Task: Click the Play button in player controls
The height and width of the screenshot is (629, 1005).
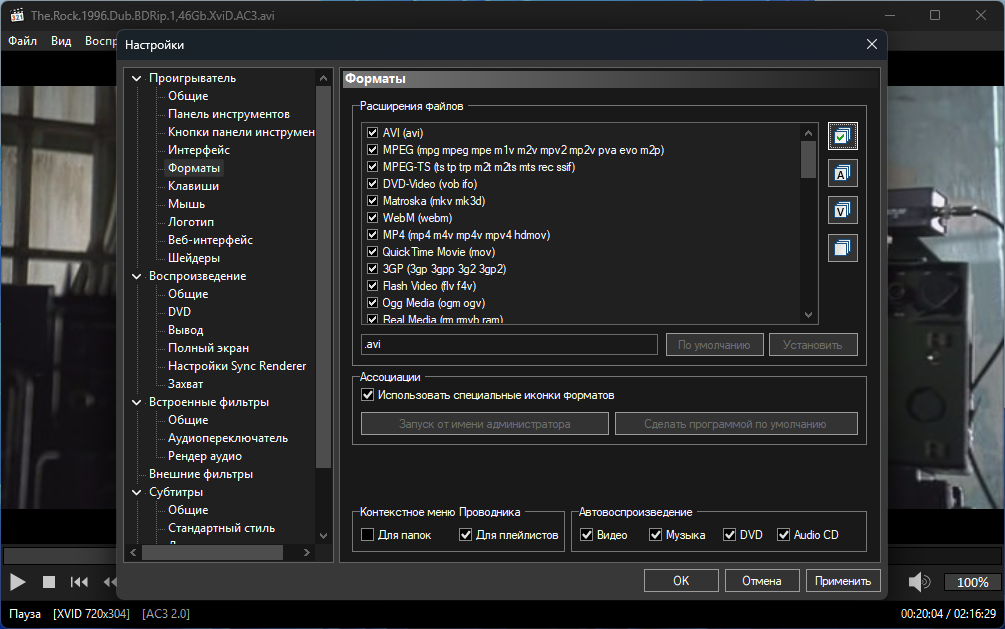Action: [x=17, y=582]
